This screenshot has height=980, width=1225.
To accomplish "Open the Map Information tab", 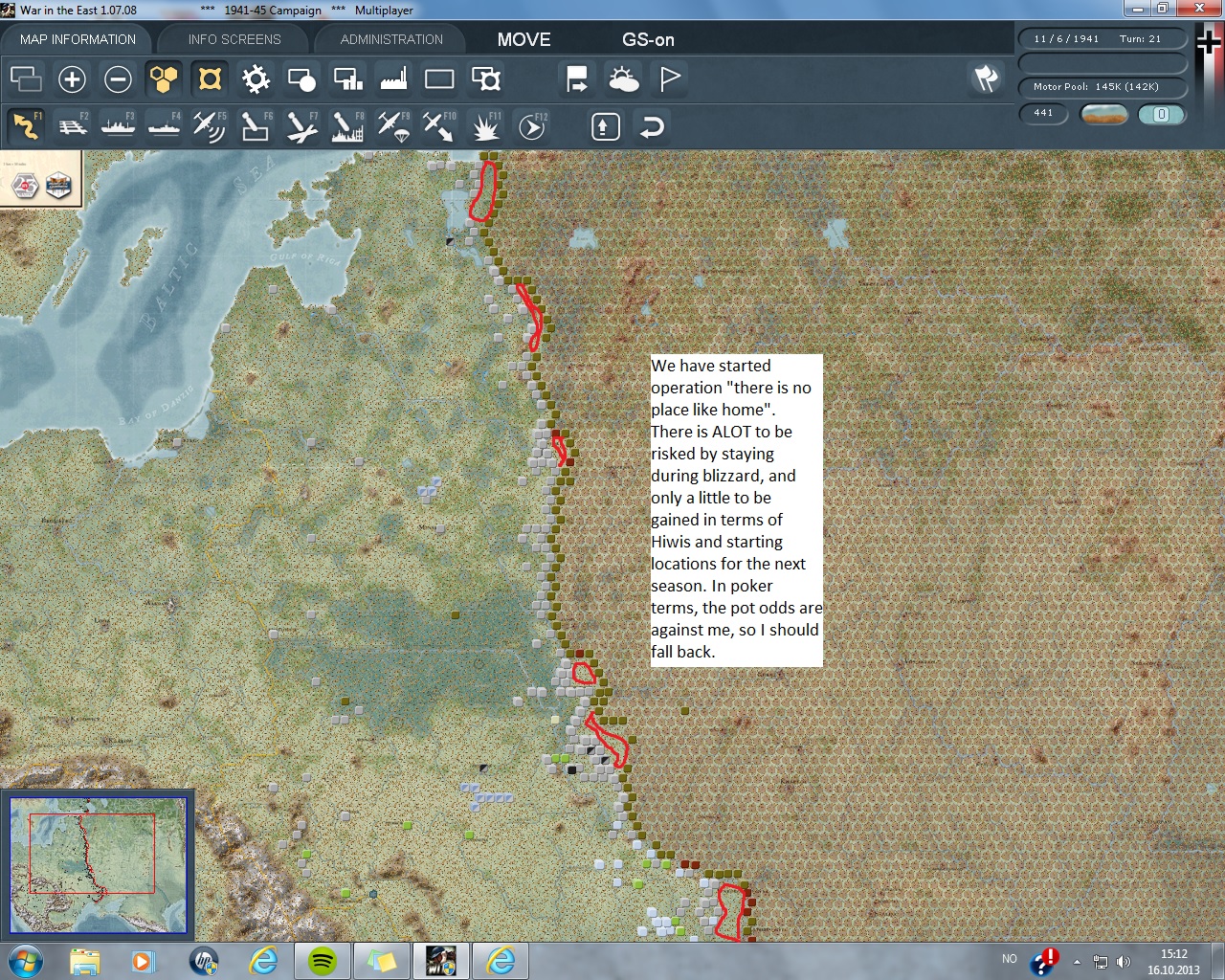I will [78, 39].
